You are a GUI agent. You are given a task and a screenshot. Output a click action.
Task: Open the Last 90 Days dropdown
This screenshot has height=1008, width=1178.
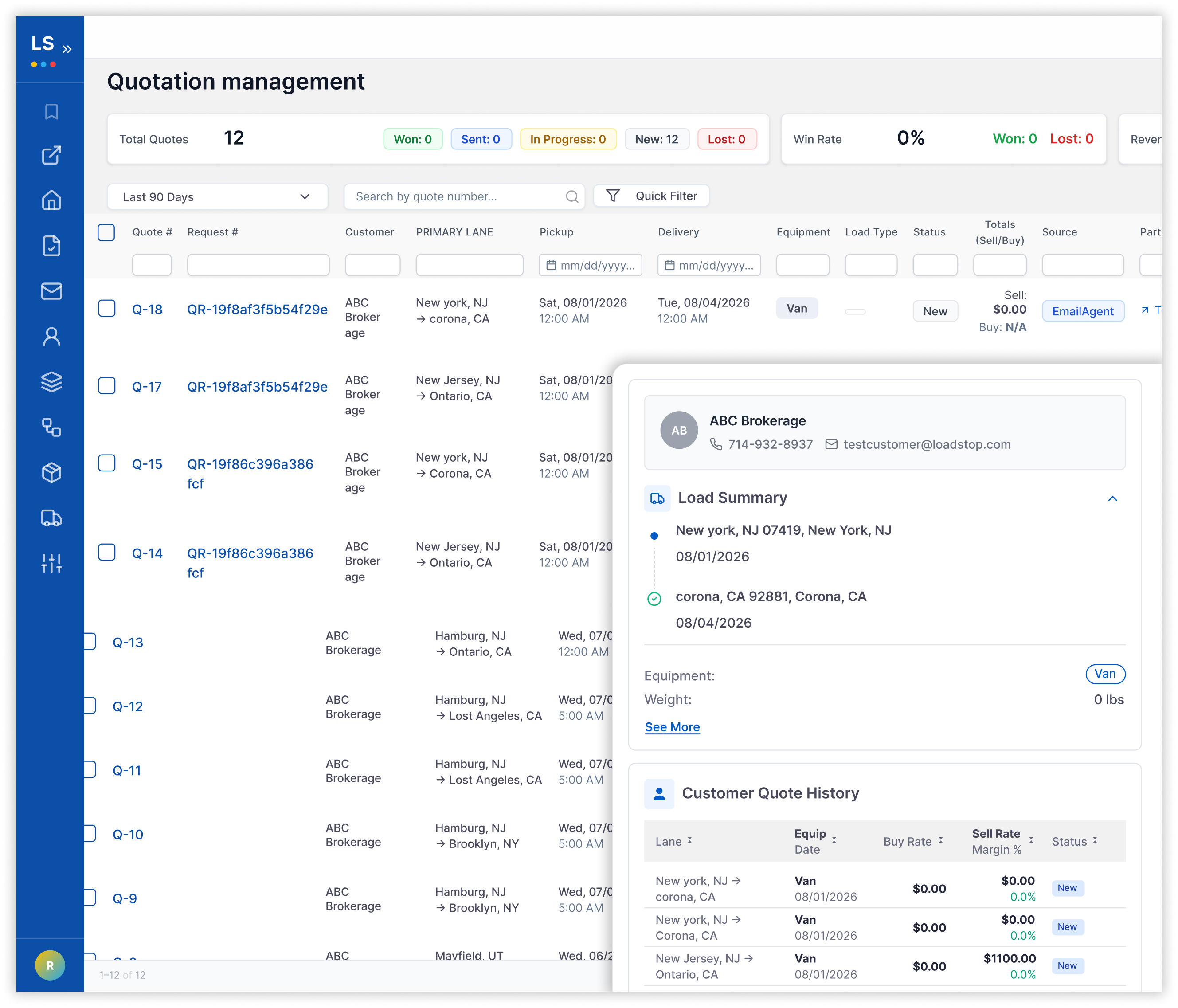click(217, 197)
